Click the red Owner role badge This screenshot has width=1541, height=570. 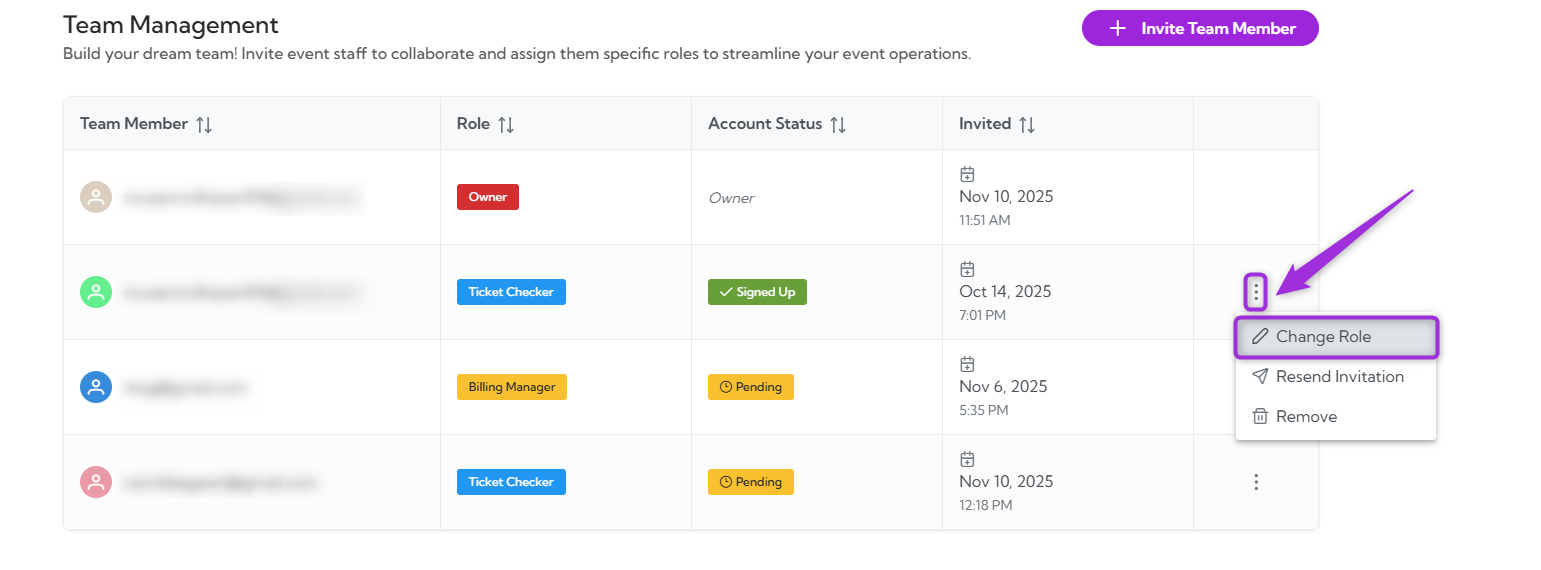(x=488, y=197)
